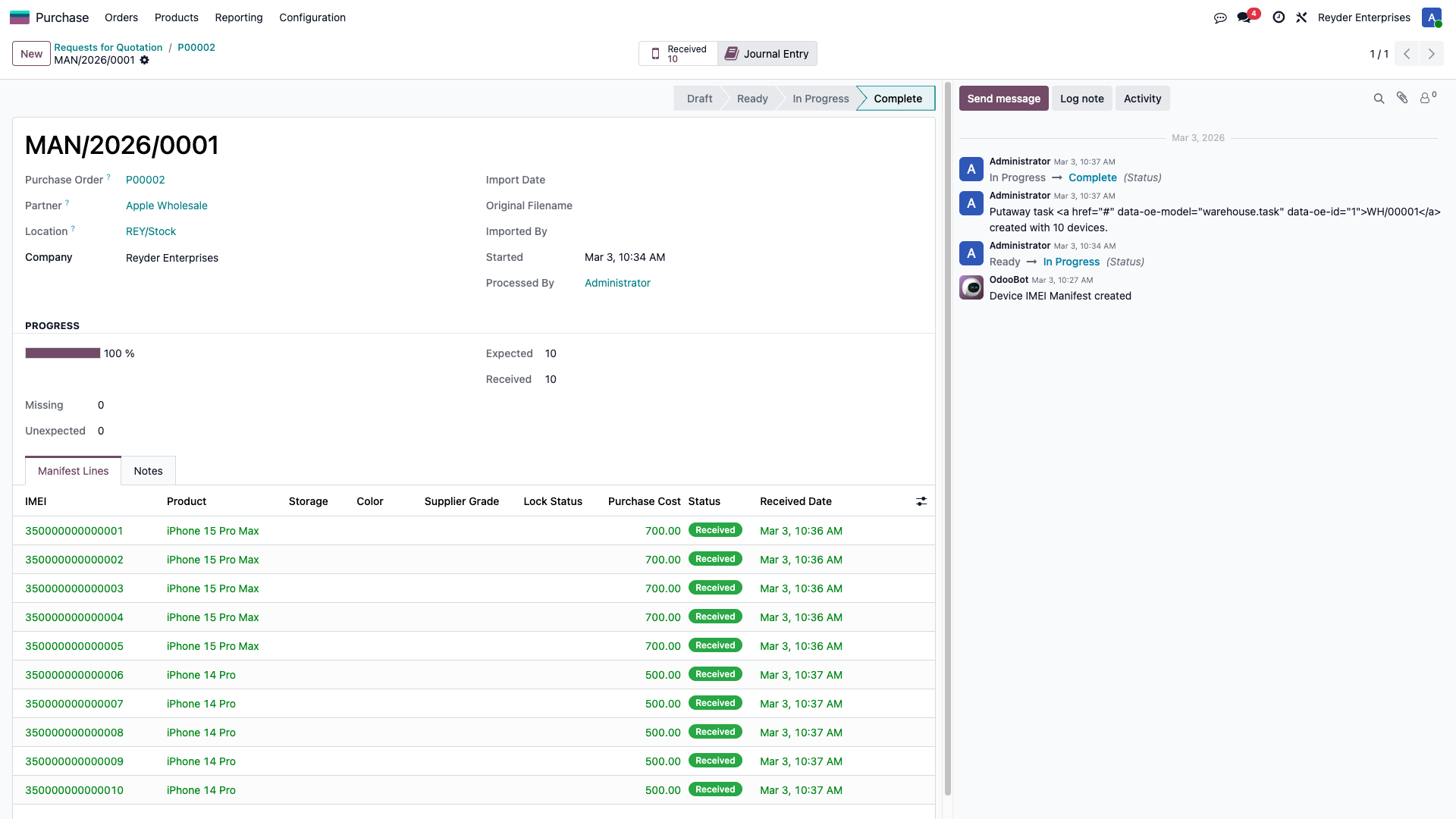Open the Products menu
The image size is (1456, 819).
[x=177, y=17]
